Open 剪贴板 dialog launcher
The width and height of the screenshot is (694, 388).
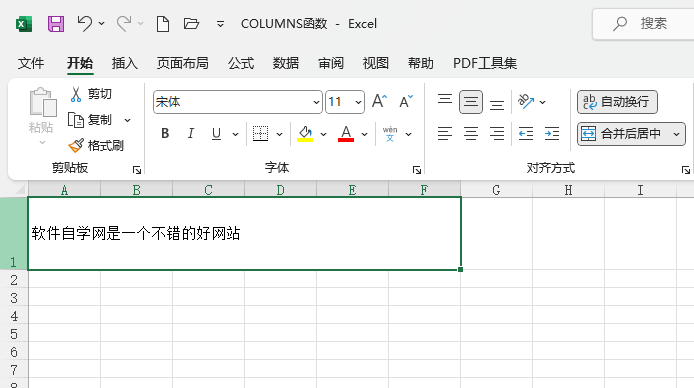click(x=137, y=170)
